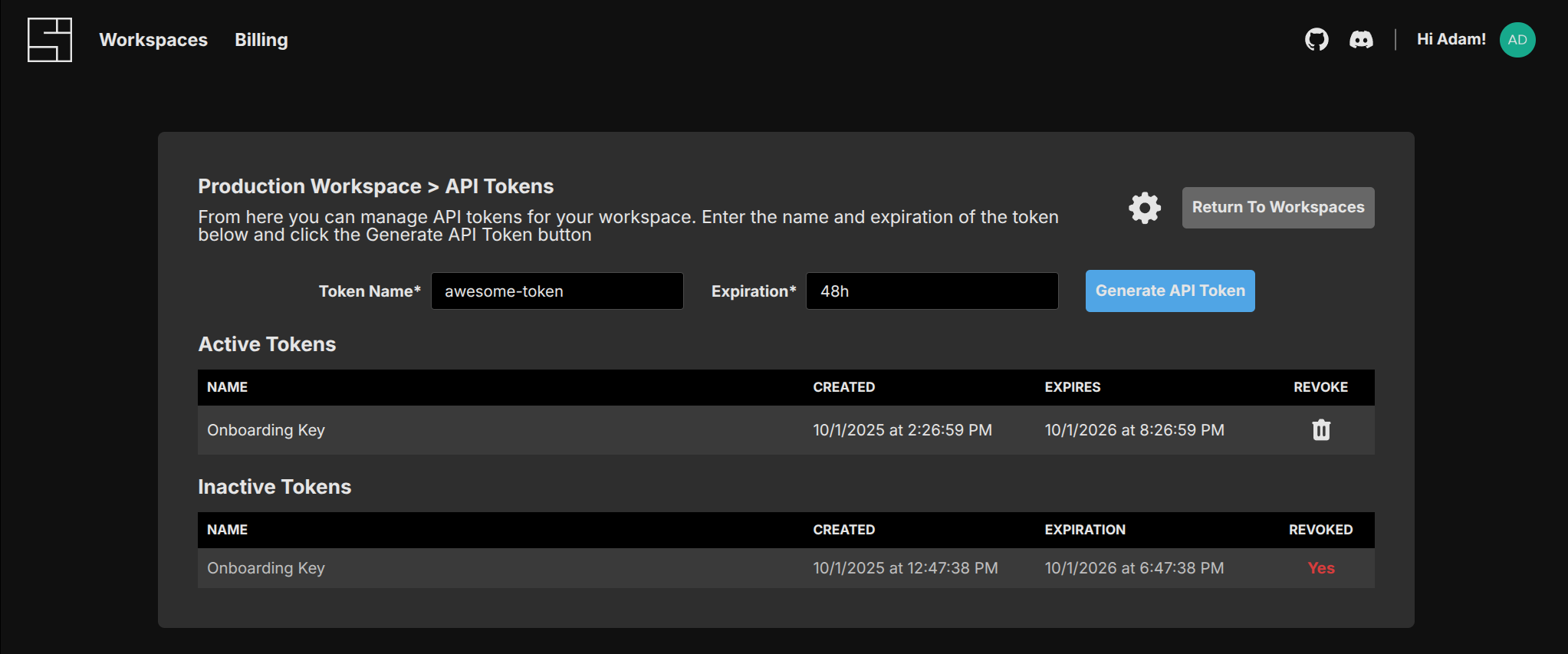Go to Workspaces menu item
Image resolution: width=1568 pixels, height=654 pixels.
pos(153,40)
